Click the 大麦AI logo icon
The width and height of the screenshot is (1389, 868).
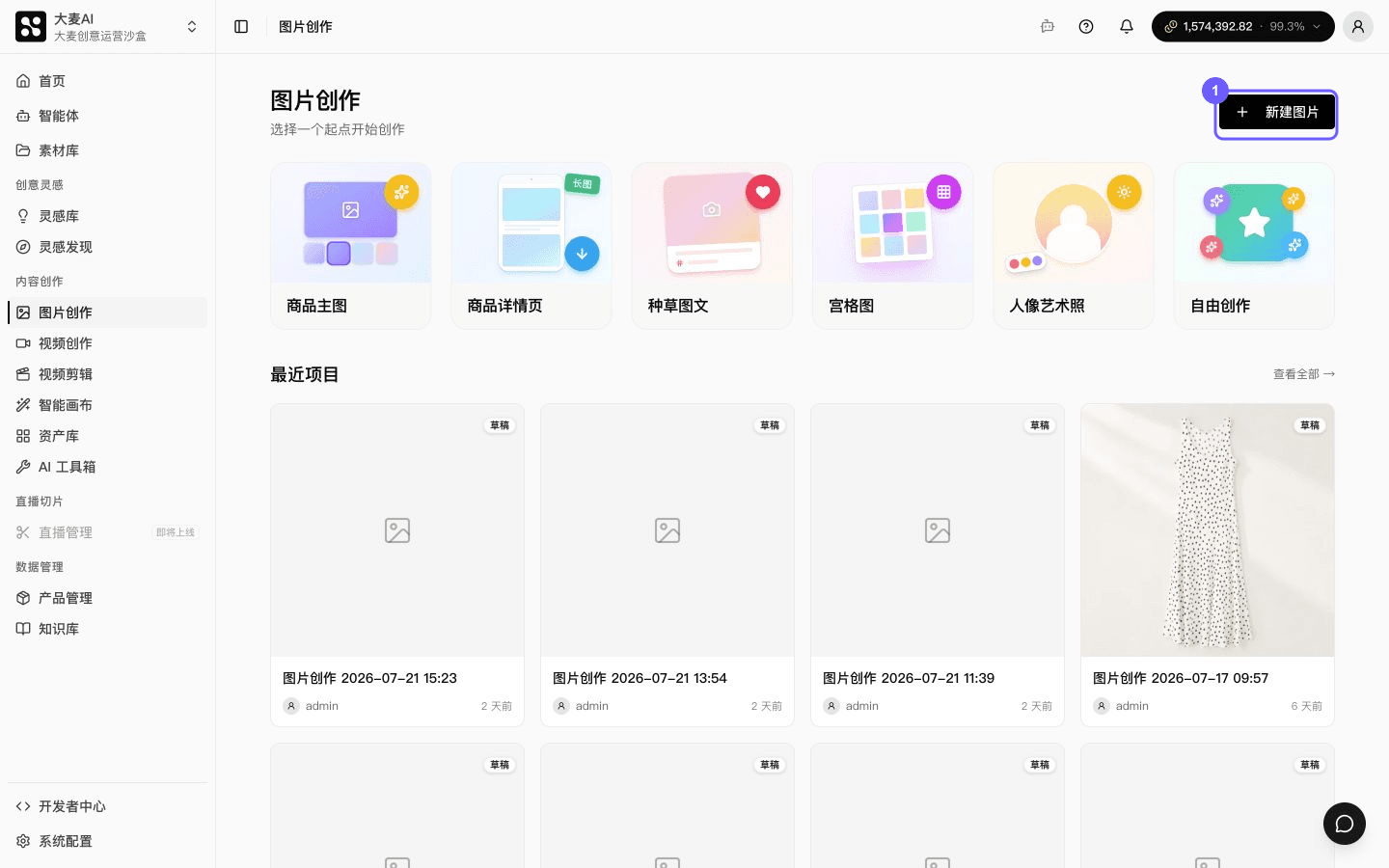tap(31, 27)
